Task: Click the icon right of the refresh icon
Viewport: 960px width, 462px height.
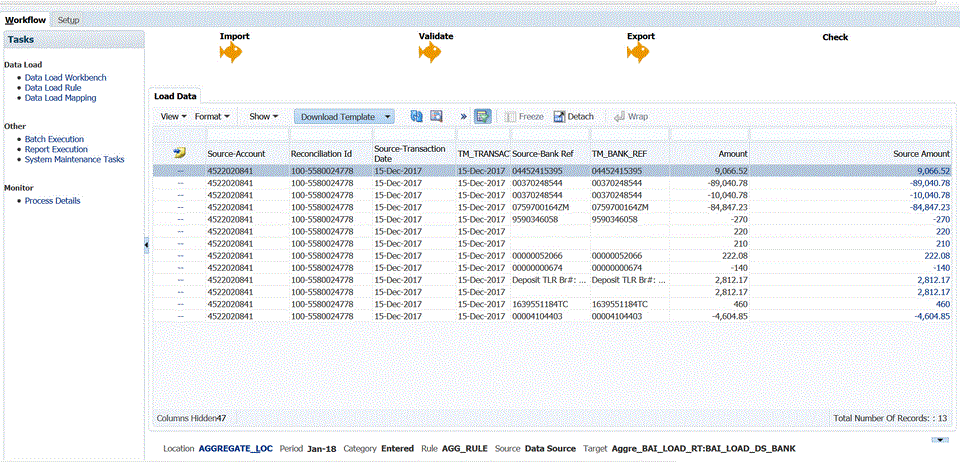Action: pos(436,116)
